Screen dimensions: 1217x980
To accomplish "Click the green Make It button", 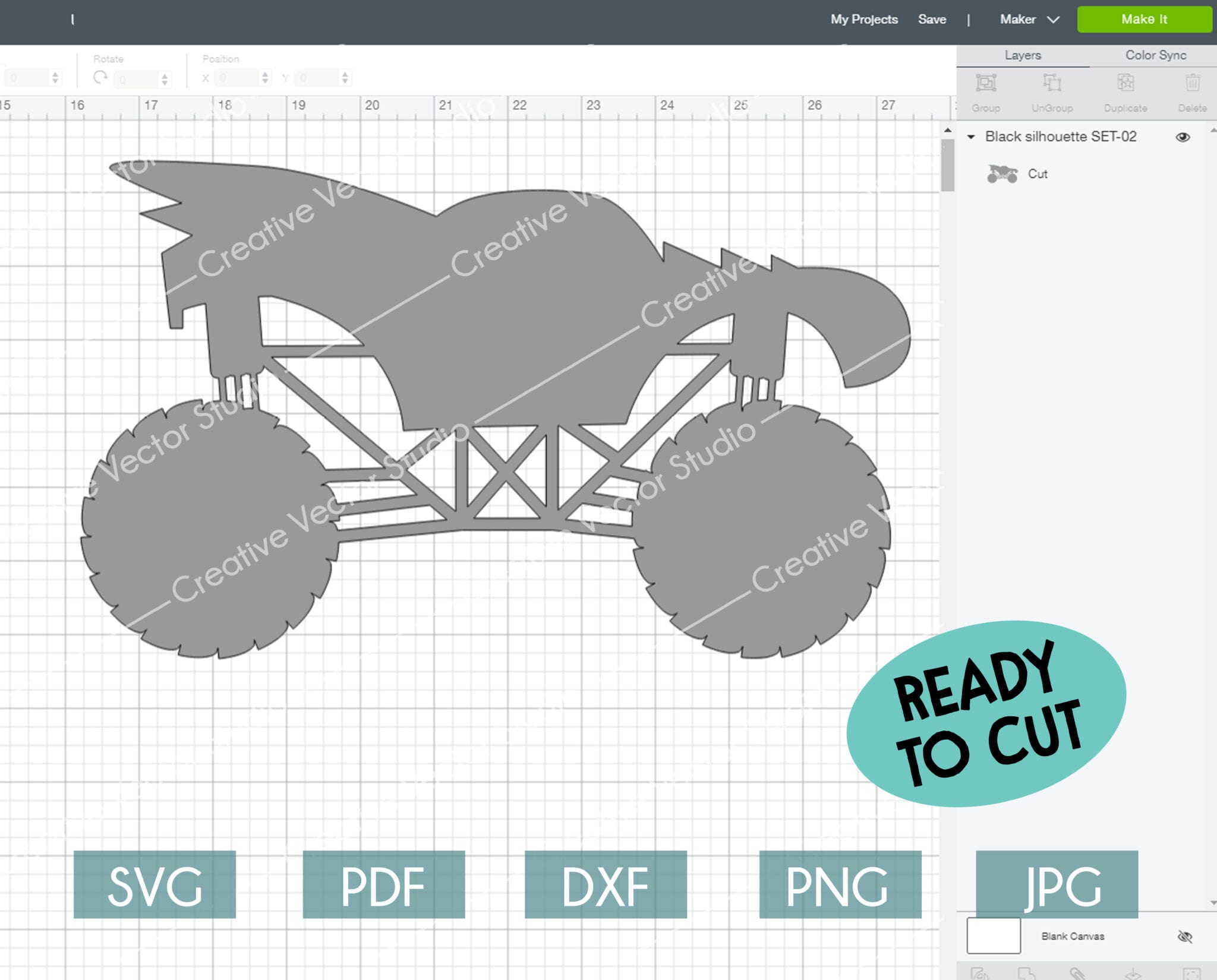I will (1144, 19).
